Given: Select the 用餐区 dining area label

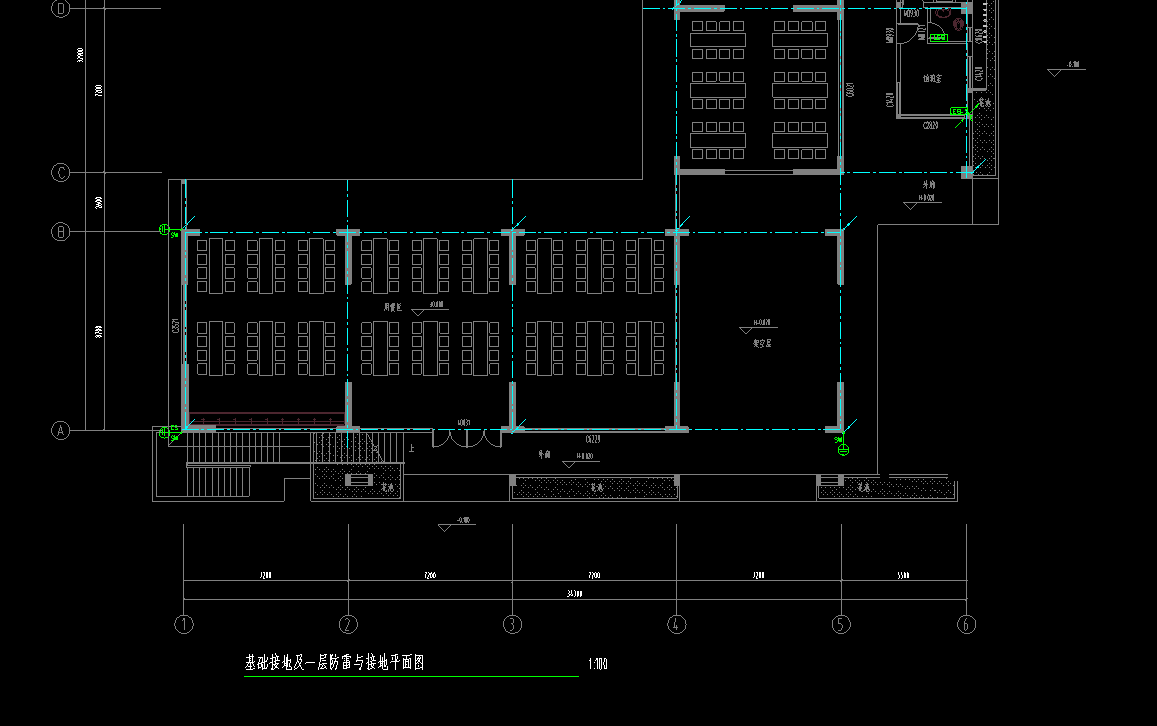Looking at the screenshot, I should 392,307.
